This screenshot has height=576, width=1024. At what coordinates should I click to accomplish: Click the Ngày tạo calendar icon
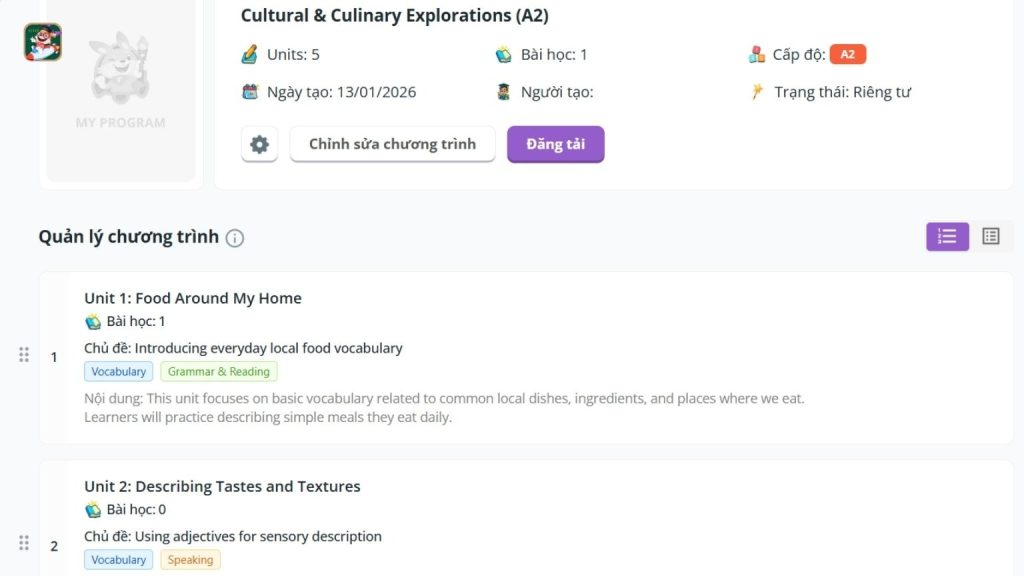coord(250,92)
